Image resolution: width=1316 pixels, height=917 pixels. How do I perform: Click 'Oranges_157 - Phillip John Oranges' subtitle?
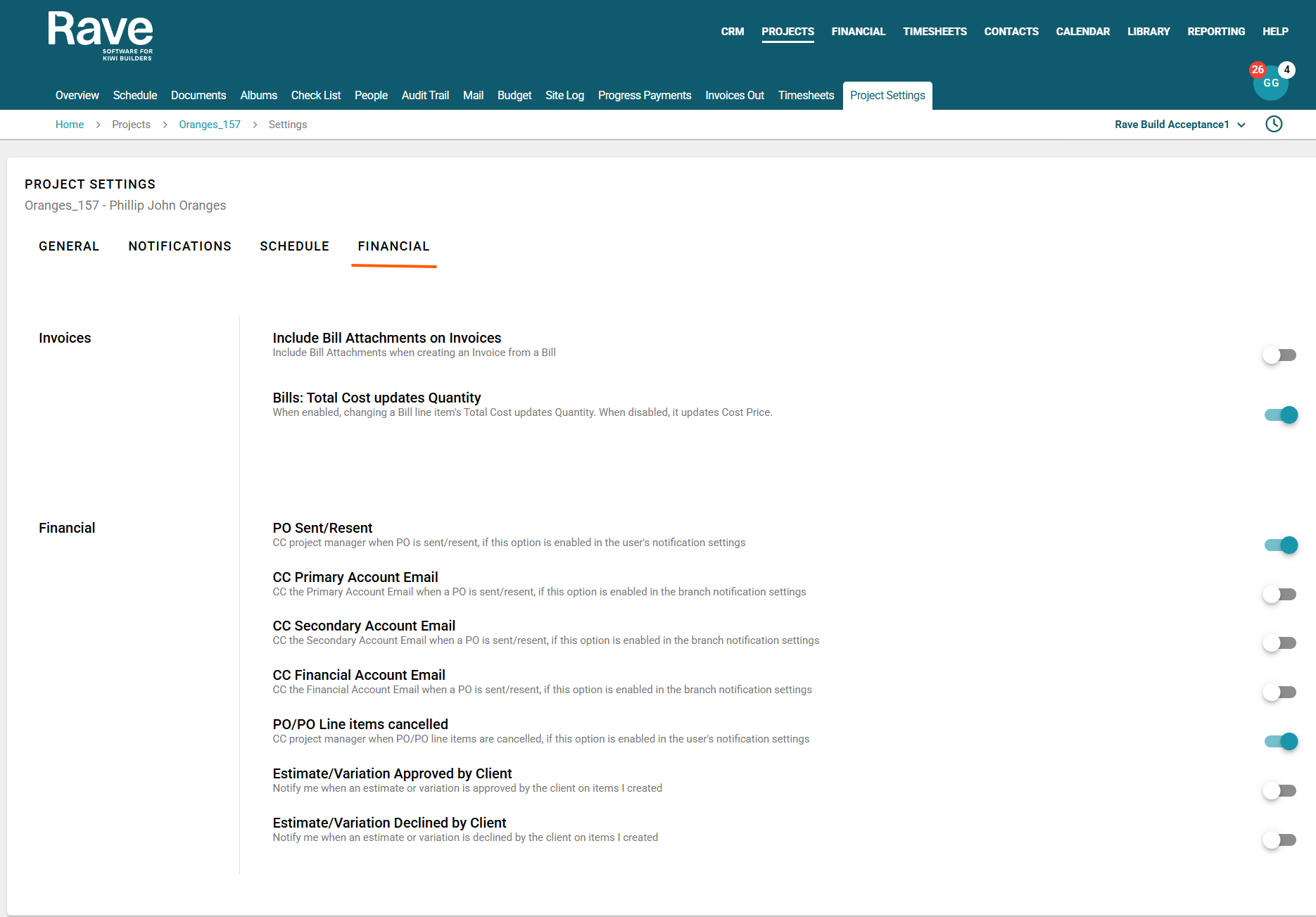point(125,205)
